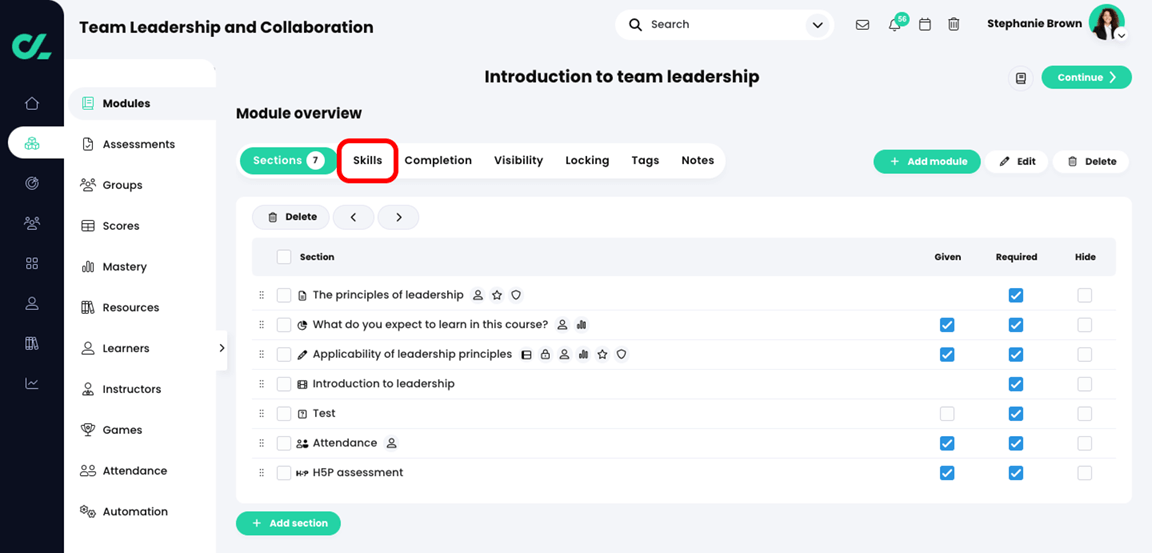Open the H5P assessment section
The image size is (1152, 553).
(358, 473)
